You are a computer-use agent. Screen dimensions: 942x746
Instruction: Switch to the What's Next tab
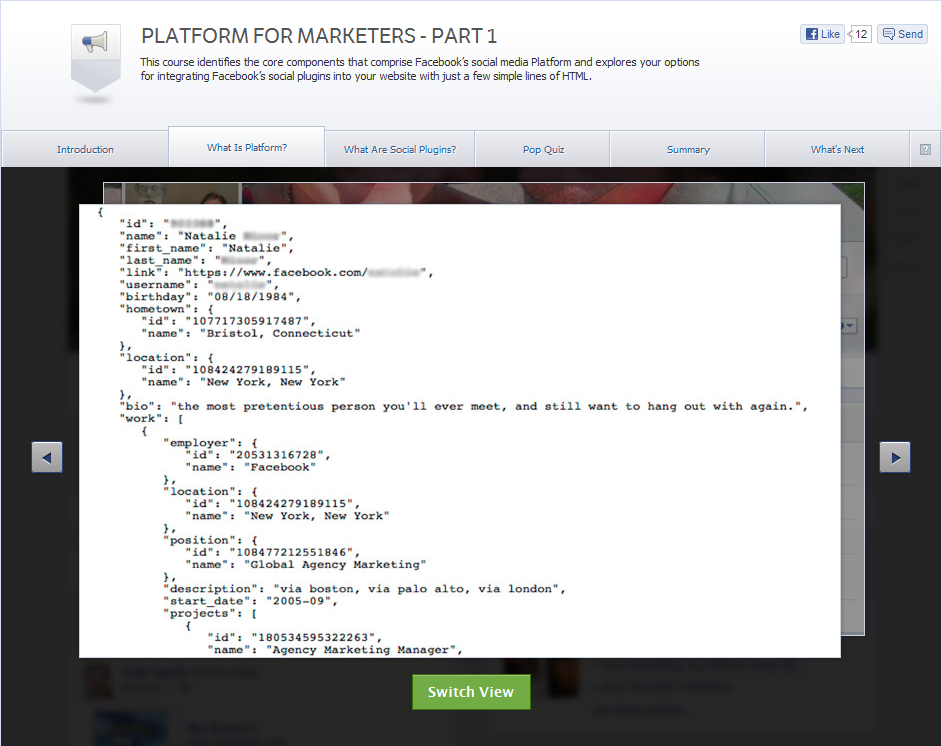[837, 149]
